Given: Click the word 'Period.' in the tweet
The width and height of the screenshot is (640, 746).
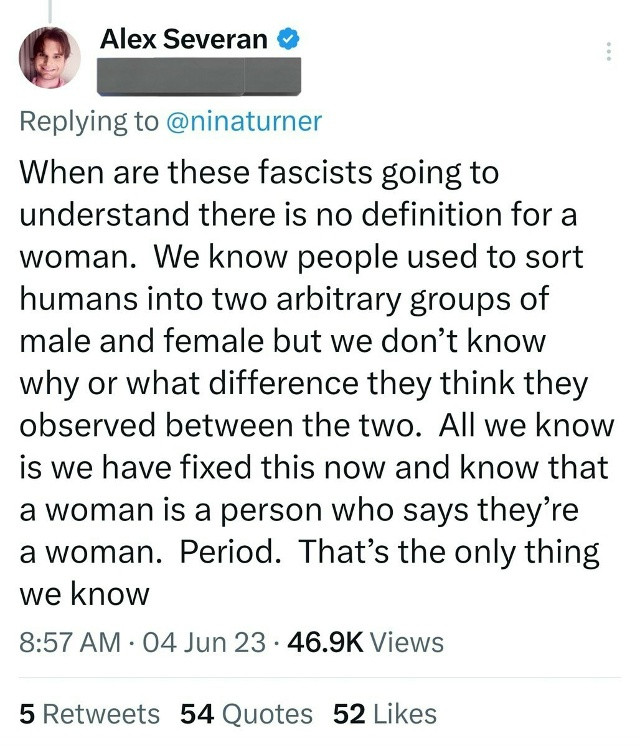Looking at the screenshot, I should [230, 552].
